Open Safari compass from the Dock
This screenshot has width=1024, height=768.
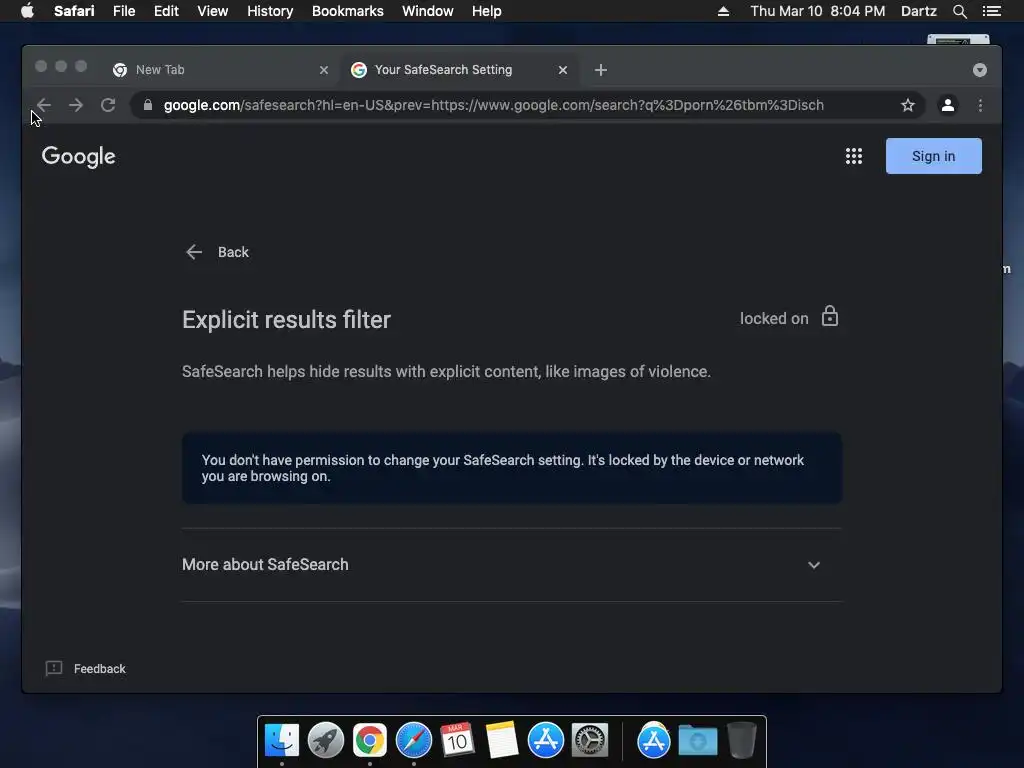(413, 741)
